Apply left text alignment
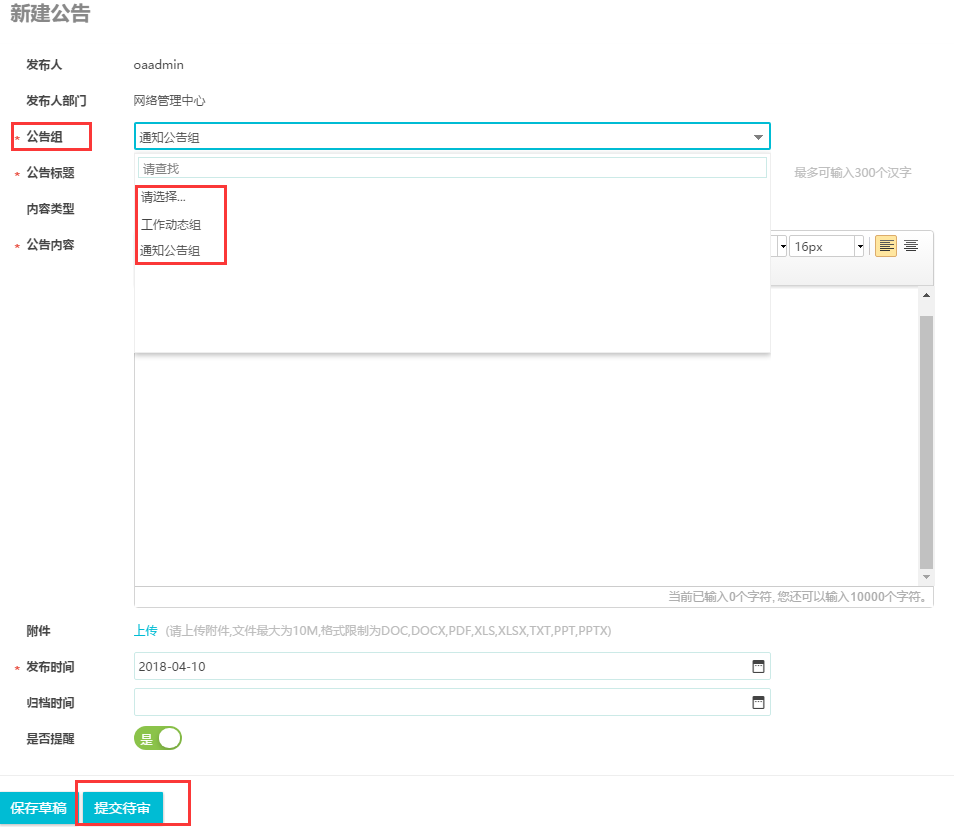 pyautogui.click(x=886, y=246)
